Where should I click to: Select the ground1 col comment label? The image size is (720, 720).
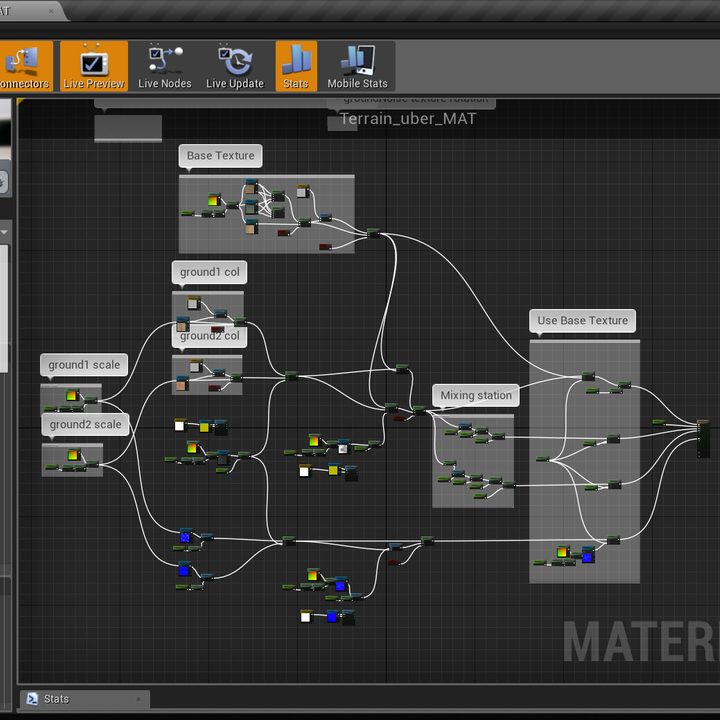coord(209,272)
